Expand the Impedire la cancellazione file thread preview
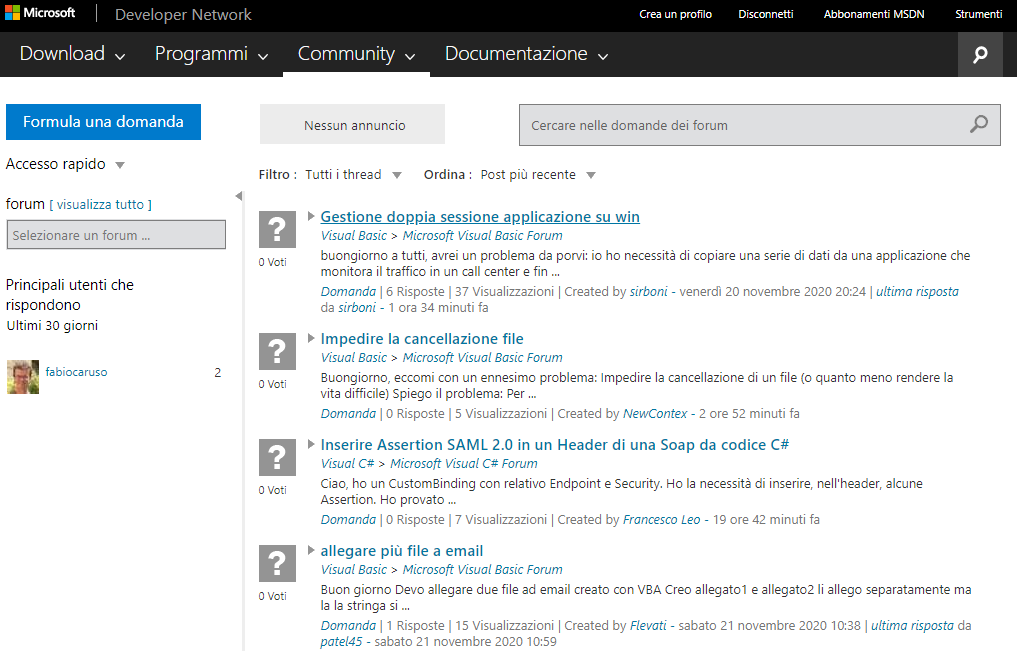 [x=311, y=338]
